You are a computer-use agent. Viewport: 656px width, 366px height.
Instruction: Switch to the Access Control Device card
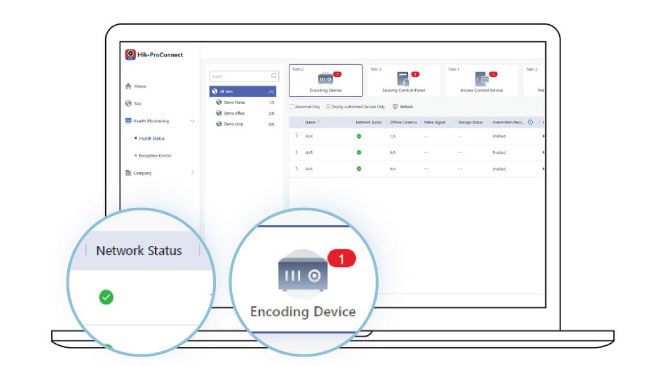click(481, 80)
